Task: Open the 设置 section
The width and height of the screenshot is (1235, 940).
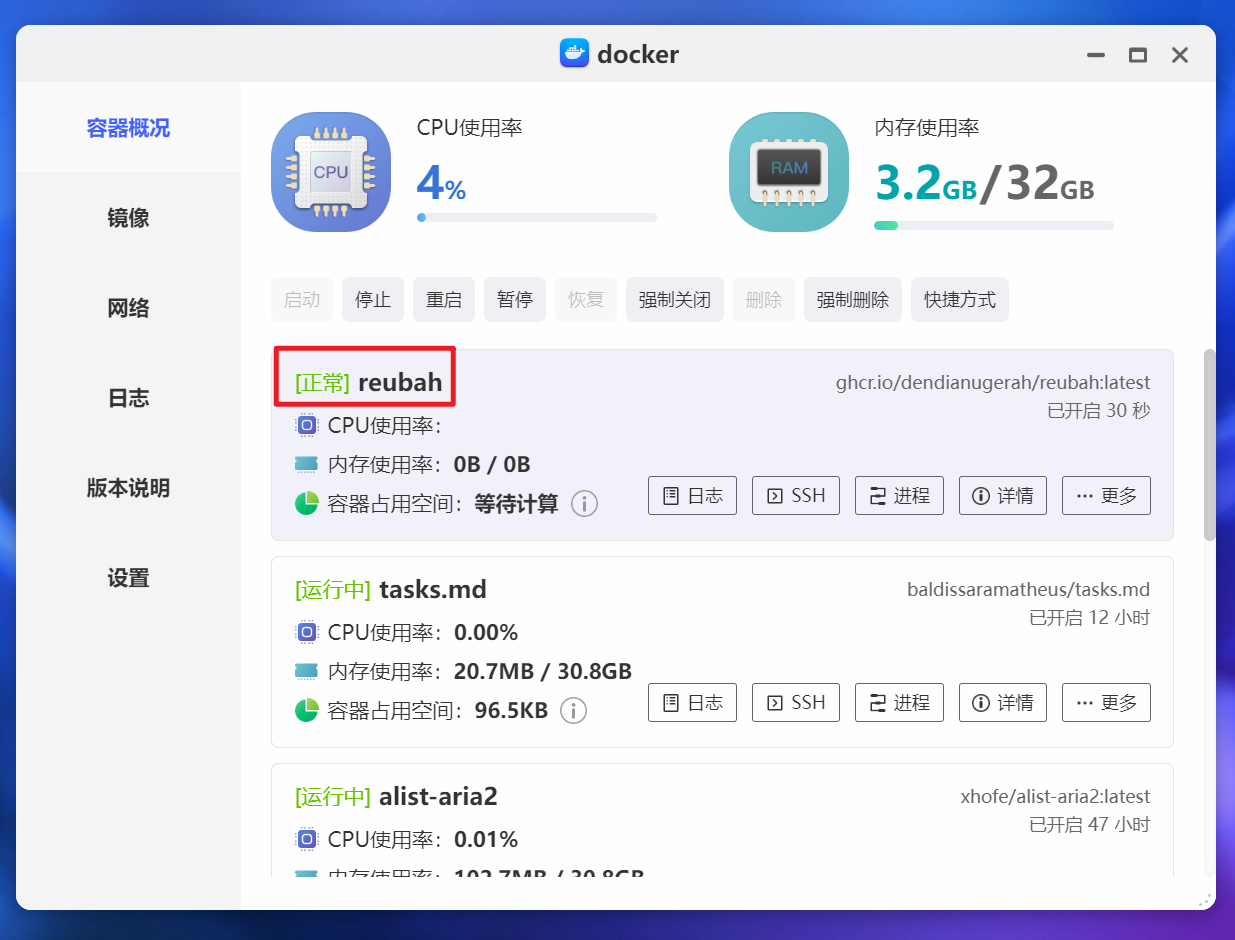Action: [x=127, y=578]
